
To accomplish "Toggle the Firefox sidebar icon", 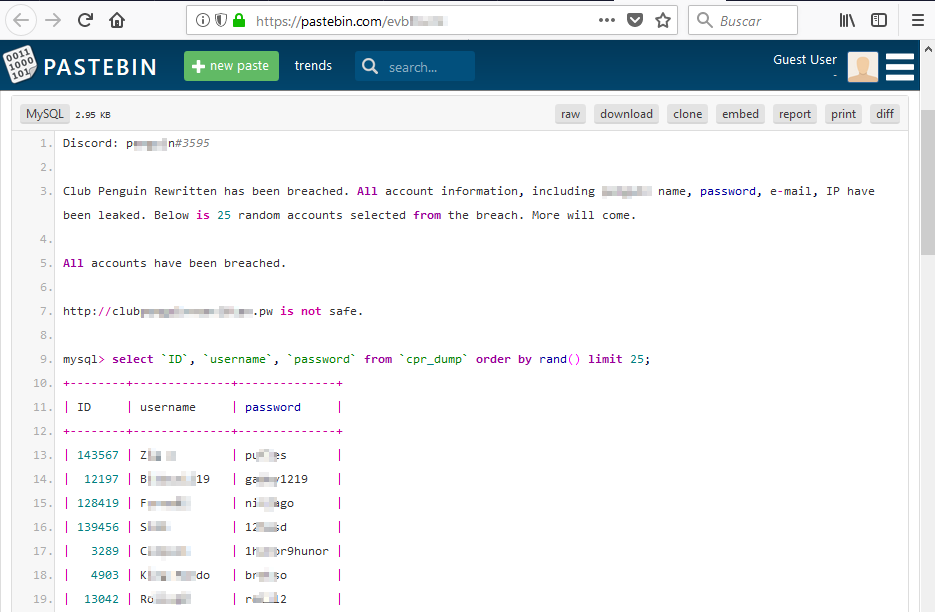I will pos(879,20).
